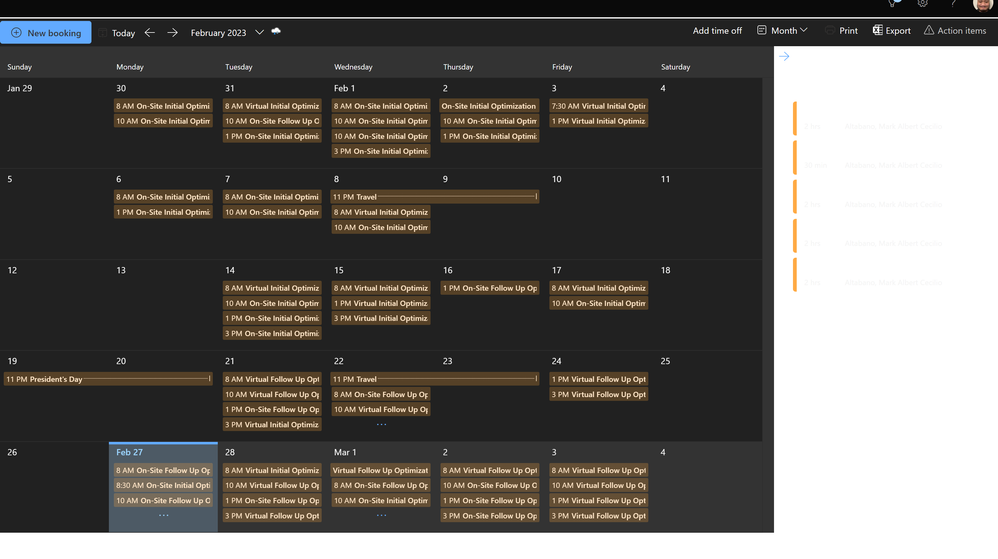Open 10 AM On-Site Follow Up booking on Jan 31
Viewport: 998px width, 559px height.
pos(272,122)
